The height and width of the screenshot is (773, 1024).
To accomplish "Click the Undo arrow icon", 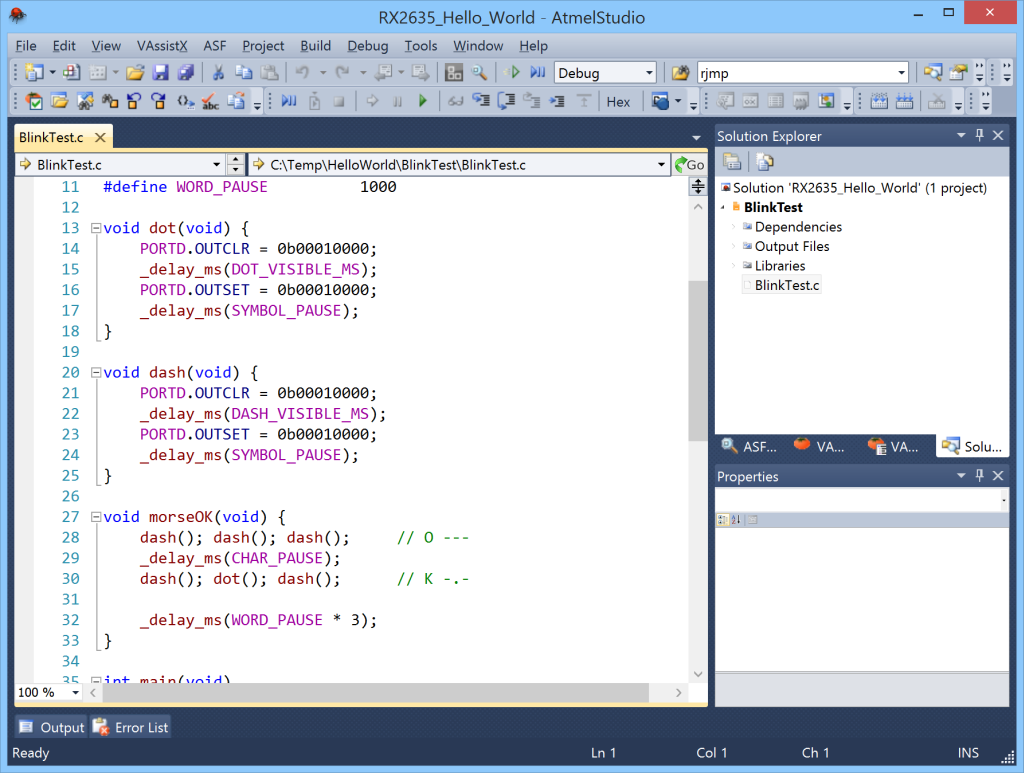I will (x=302, y=72).
